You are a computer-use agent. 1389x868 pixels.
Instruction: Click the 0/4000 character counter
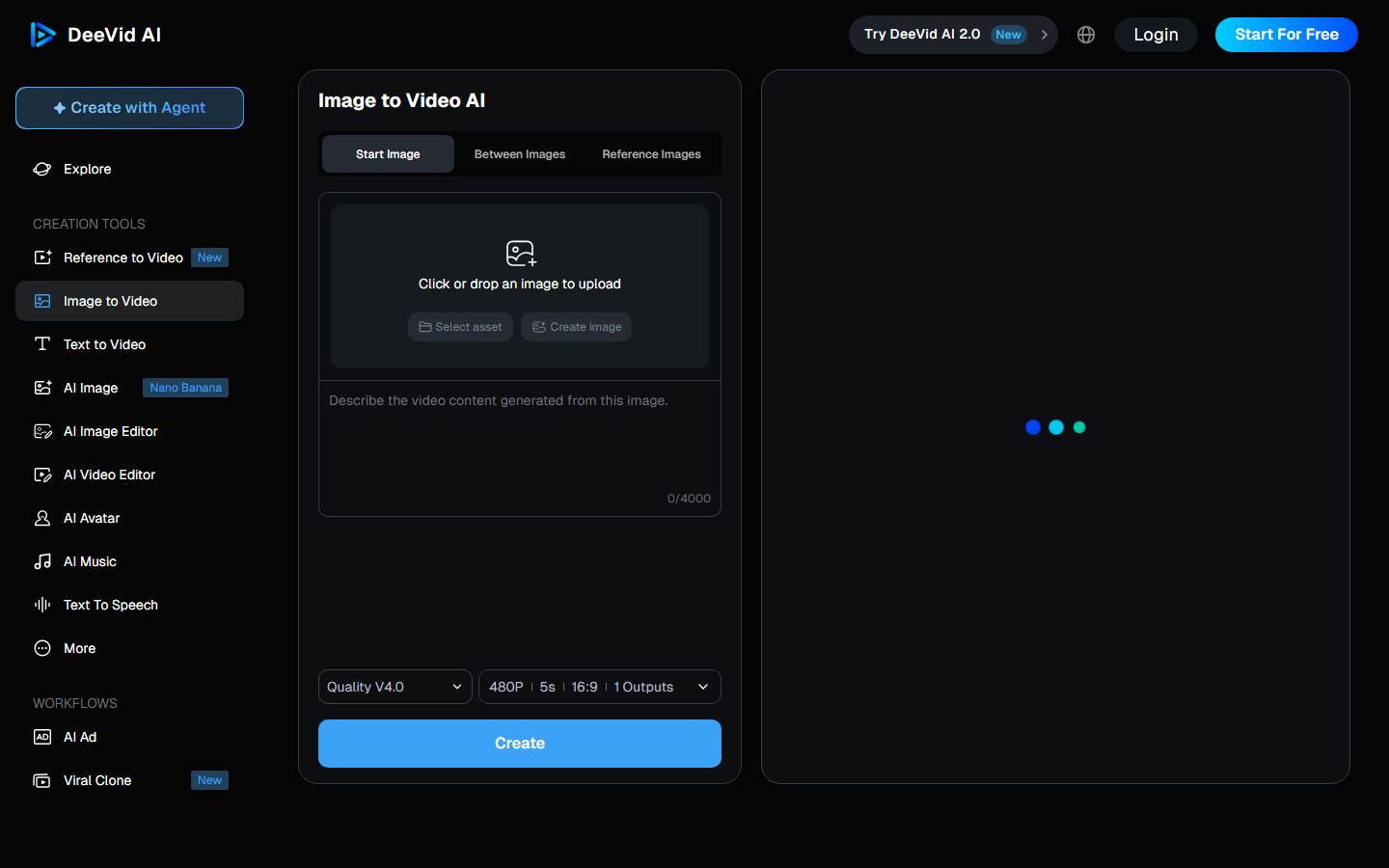point(689,499)
